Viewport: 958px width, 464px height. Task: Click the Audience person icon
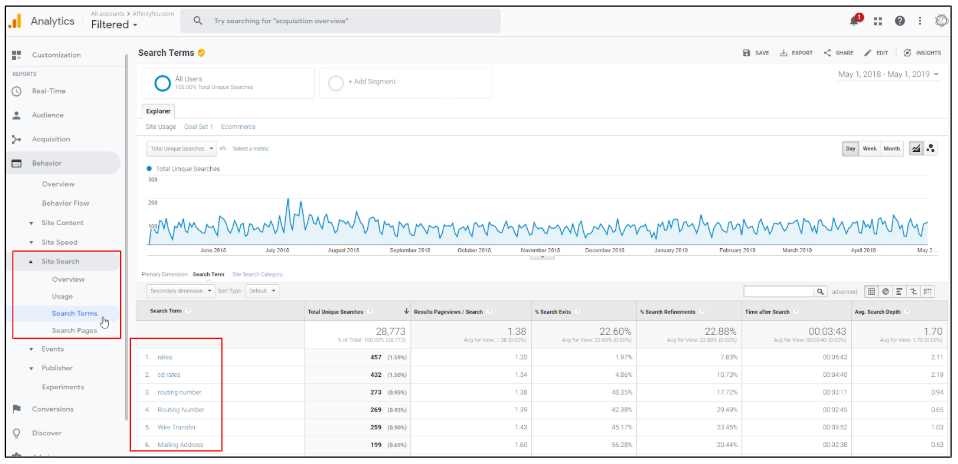click(x=16, y=115)
